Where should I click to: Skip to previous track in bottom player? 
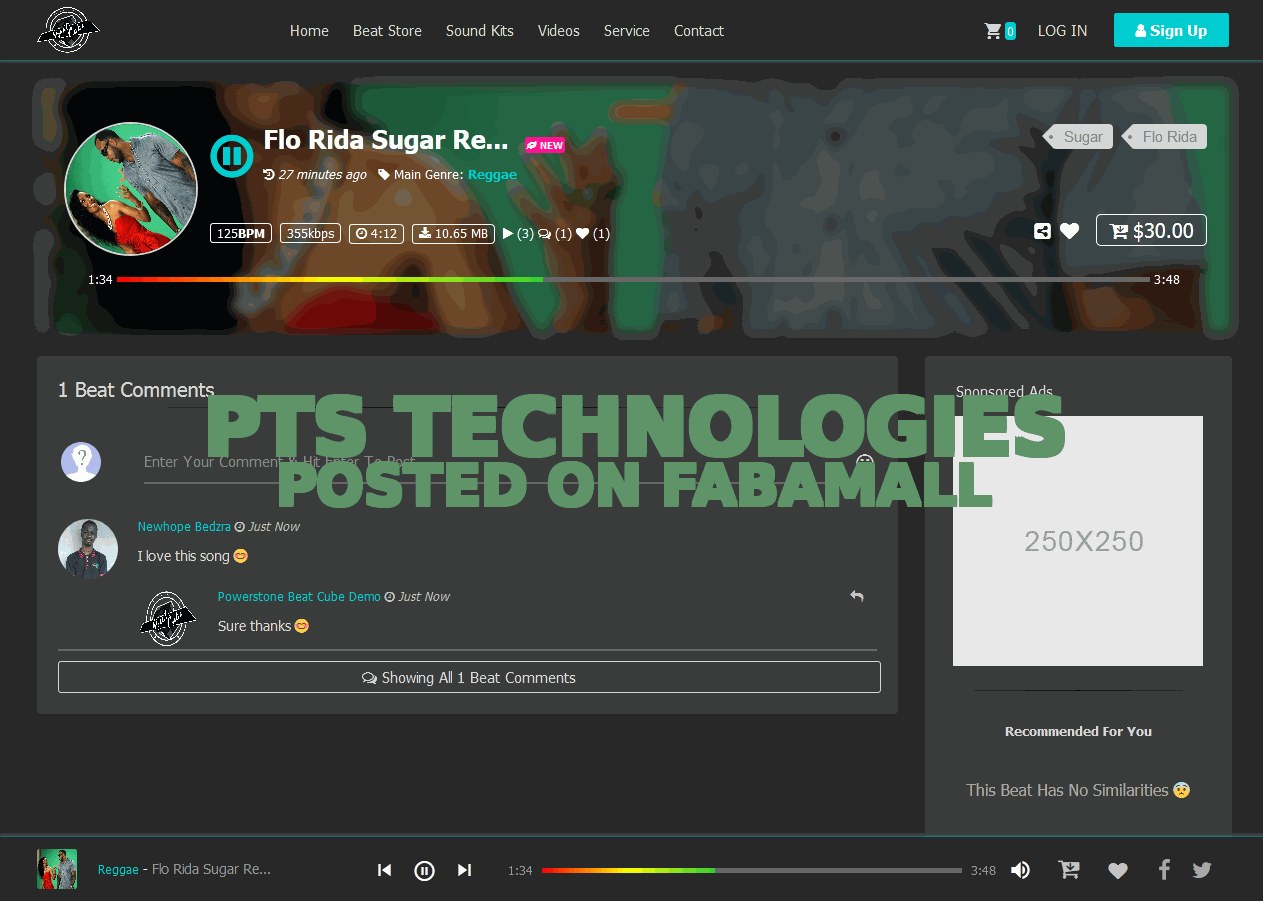(384, 870)
